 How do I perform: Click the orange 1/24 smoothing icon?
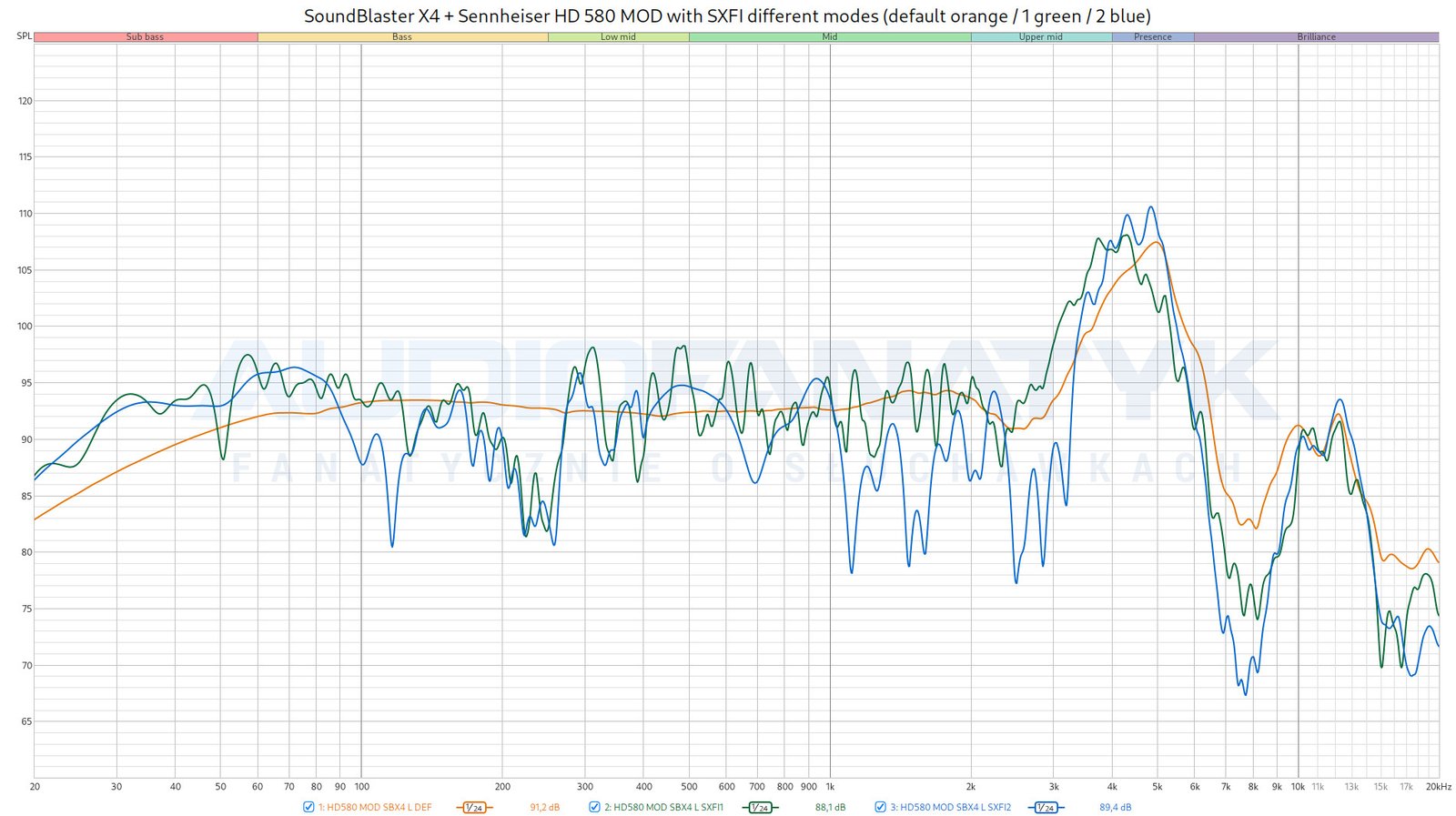(x=473, y=807)
